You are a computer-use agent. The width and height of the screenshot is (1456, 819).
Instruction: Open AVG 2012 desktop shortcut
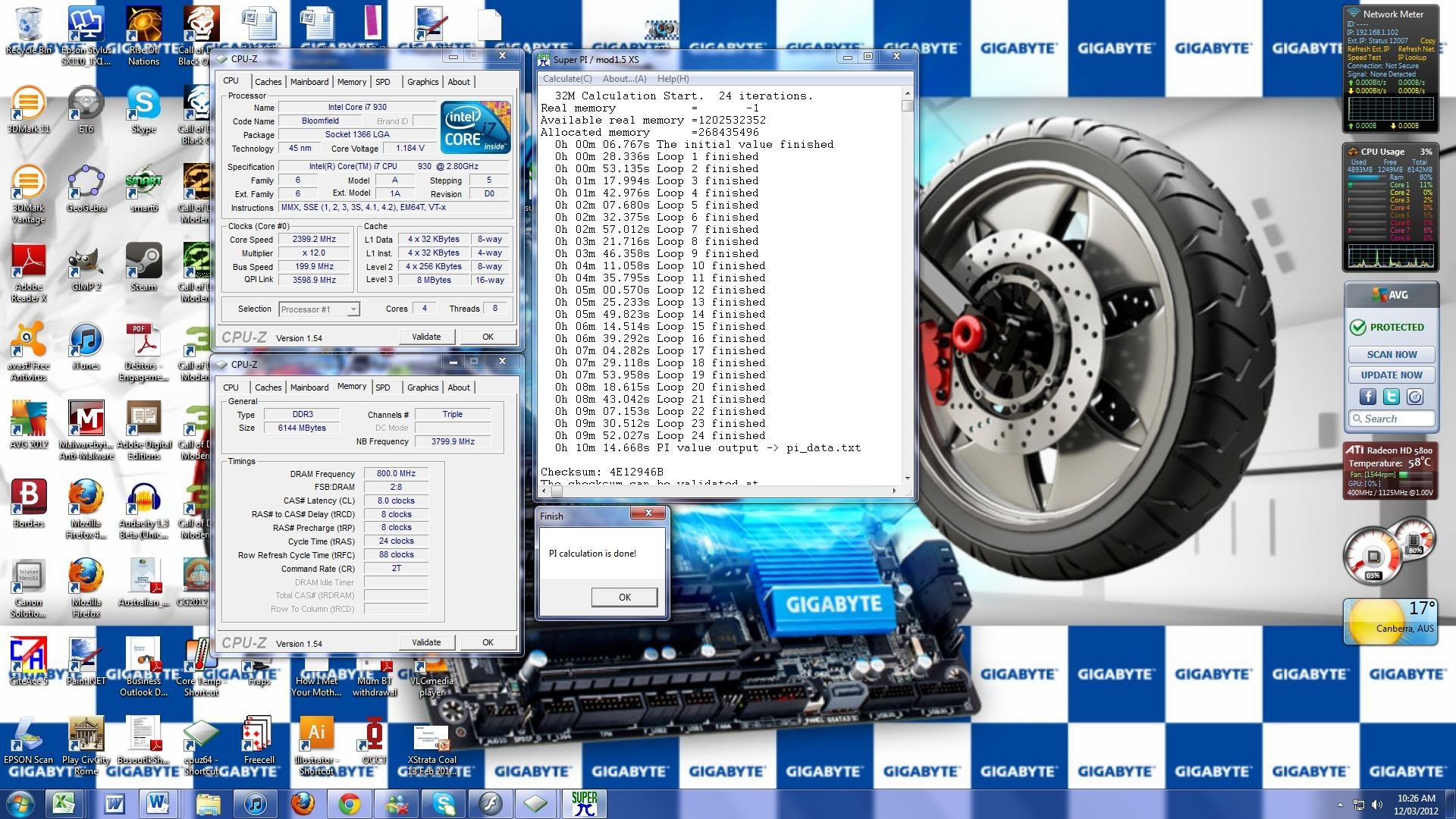point(29,425)
